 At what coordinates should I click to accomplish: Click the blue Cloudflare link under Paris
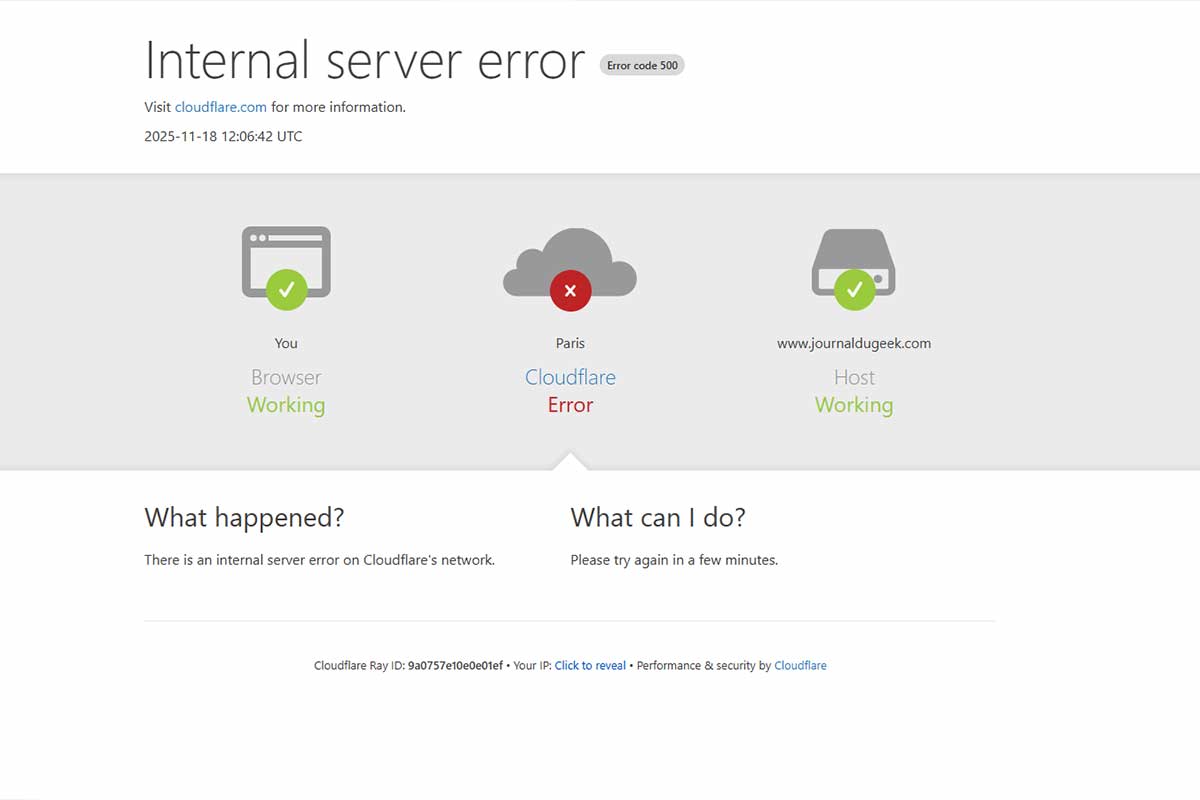(x=570, y=377)
